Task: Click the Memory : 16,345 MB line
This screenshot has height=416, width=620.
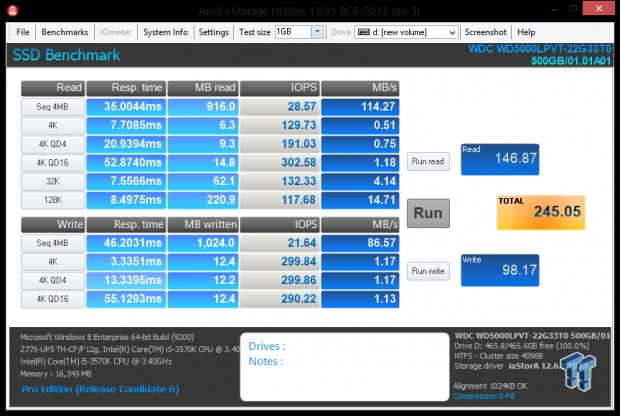Action: (56, 374)
